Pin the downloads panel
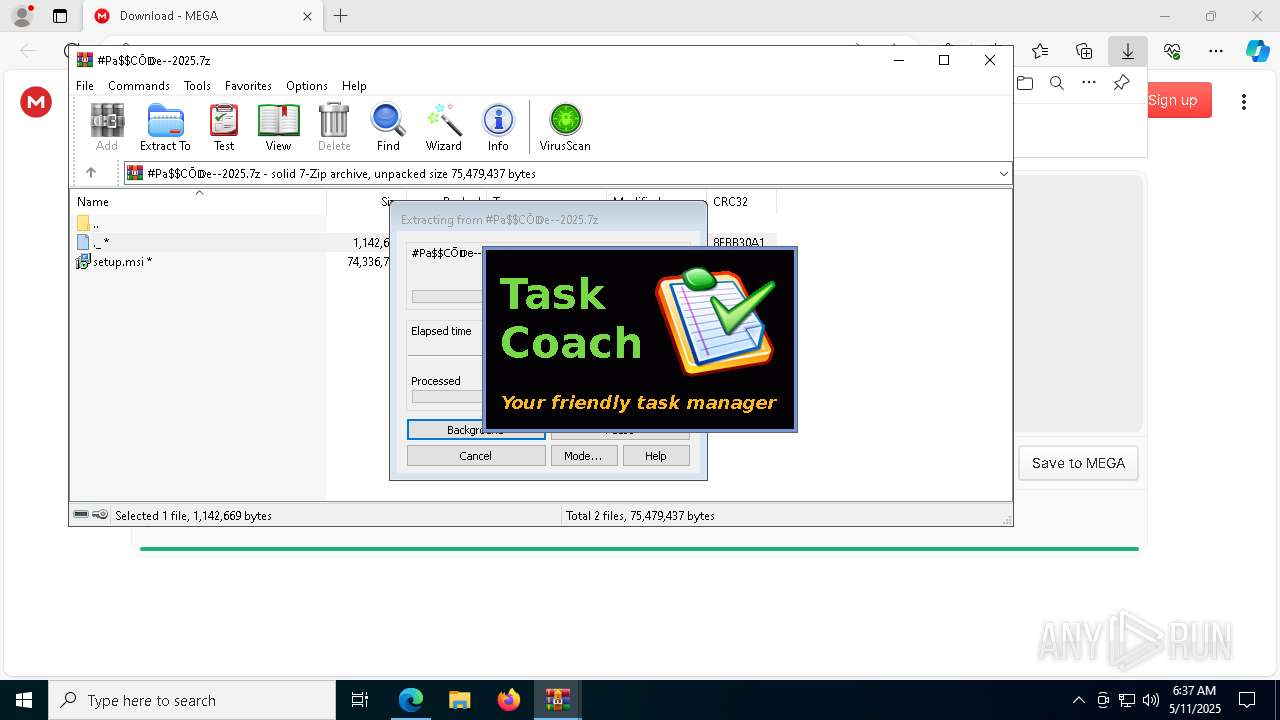This screenshot has width=1280, height=720. 1122,83
